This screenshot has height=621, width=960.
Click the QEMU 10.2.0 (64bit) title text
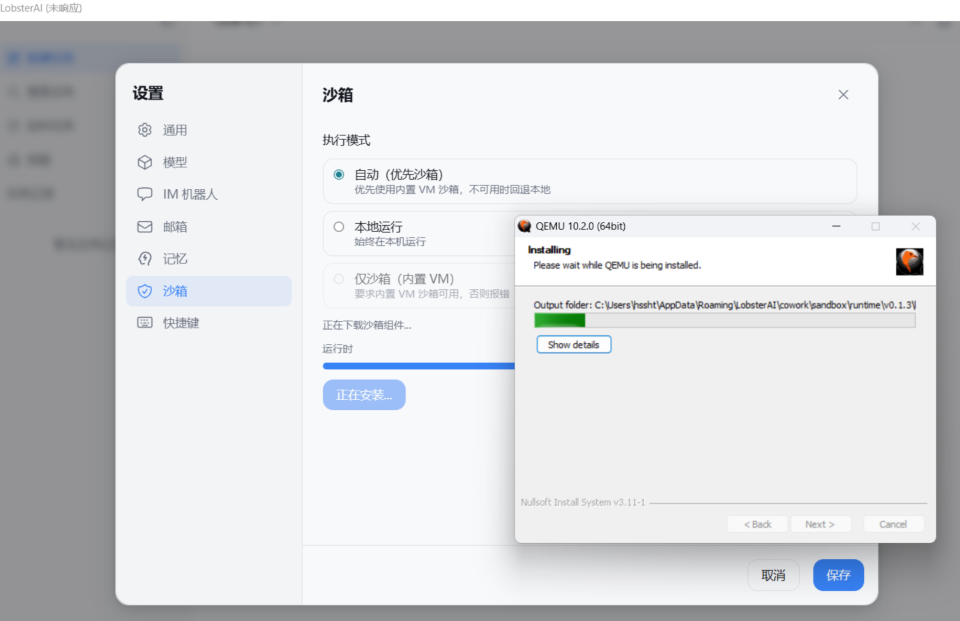point(580,226)
